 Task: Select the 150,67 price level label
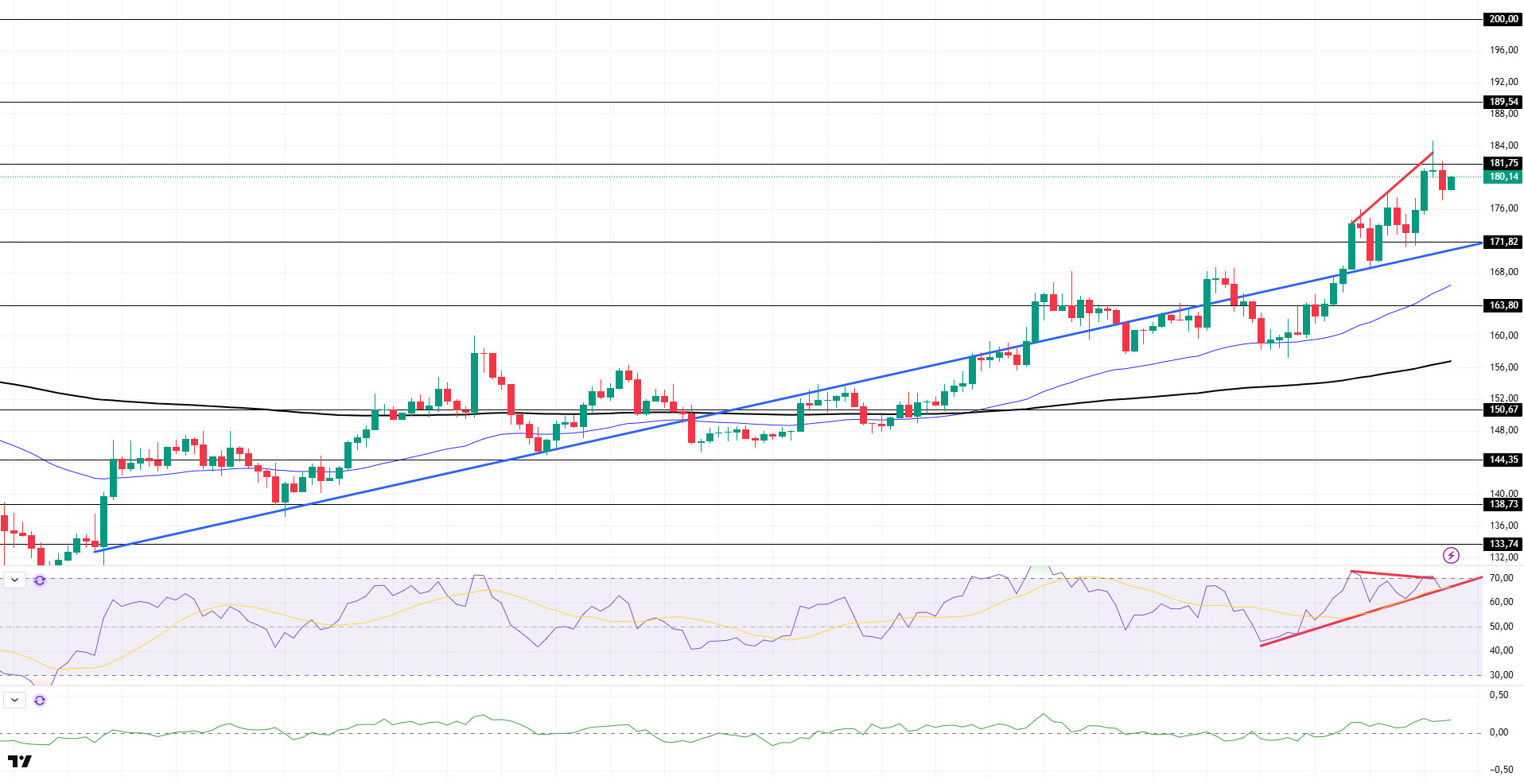pos(1503,409)
